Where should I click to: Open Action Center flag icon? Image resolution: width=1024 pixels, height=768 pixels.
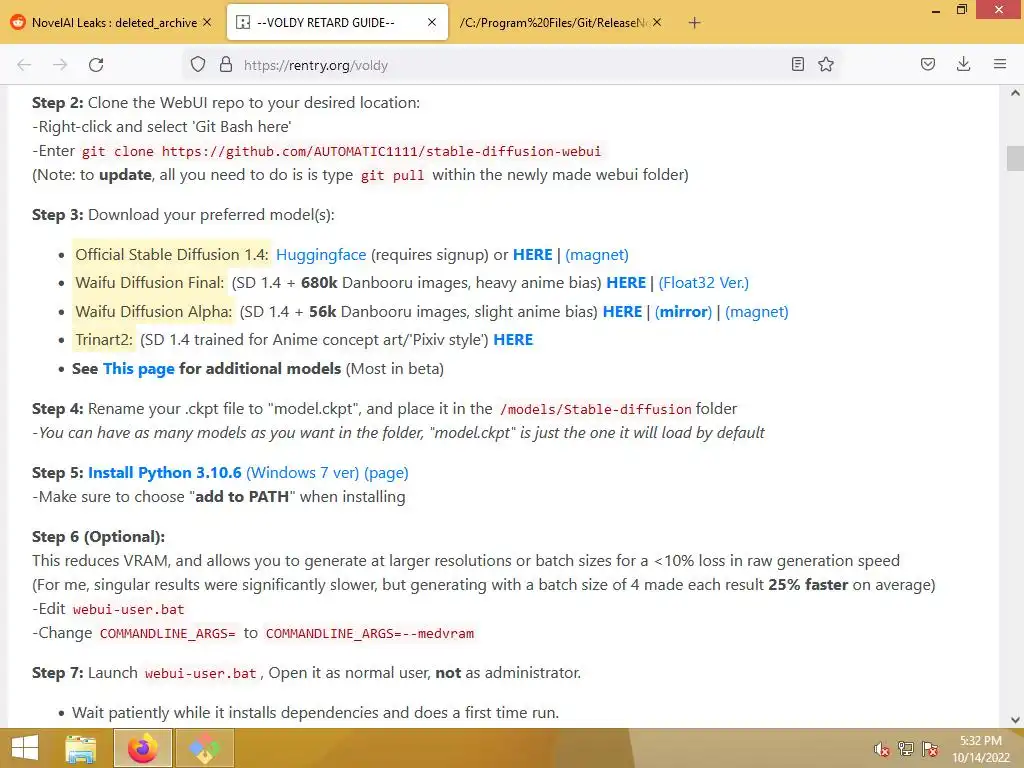coord(930,748)
